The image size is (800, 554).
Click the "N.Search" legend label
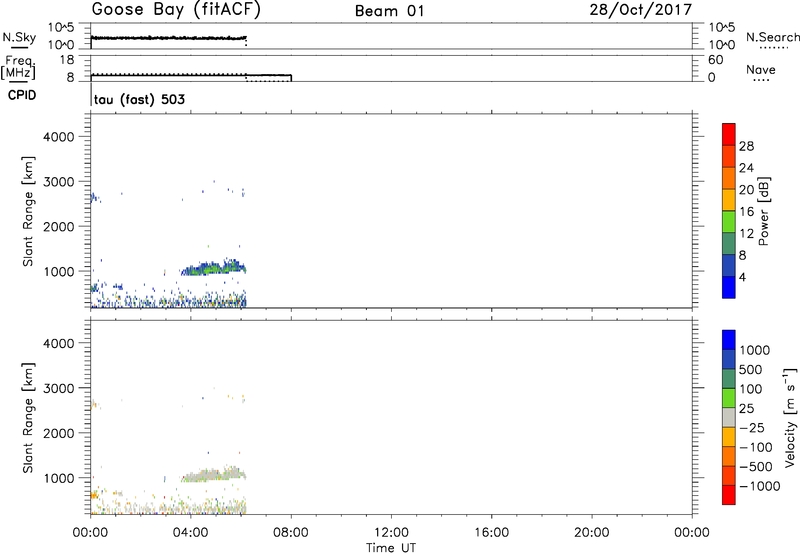point(772,37)
